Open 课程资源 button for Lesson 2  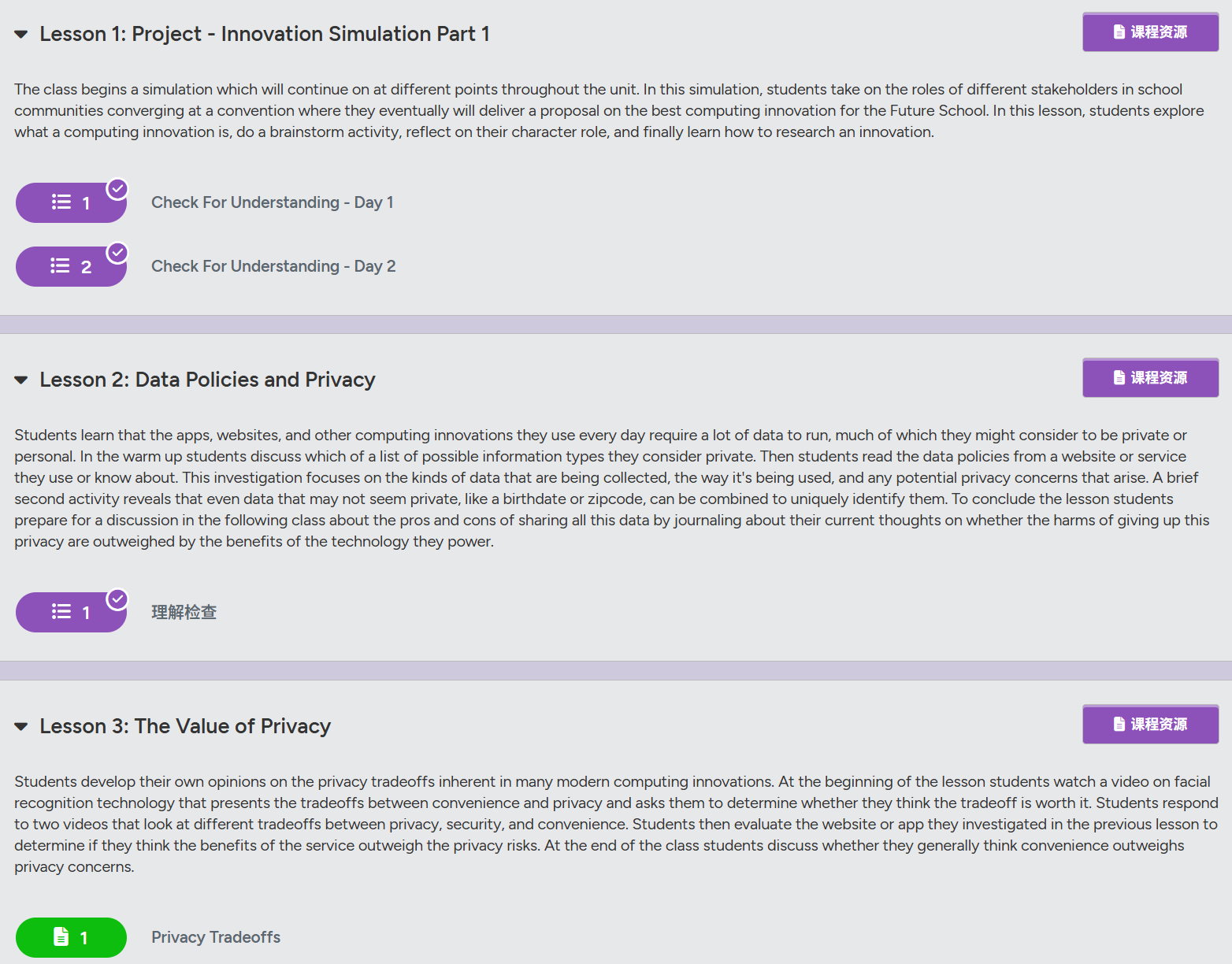[1150, 378]
